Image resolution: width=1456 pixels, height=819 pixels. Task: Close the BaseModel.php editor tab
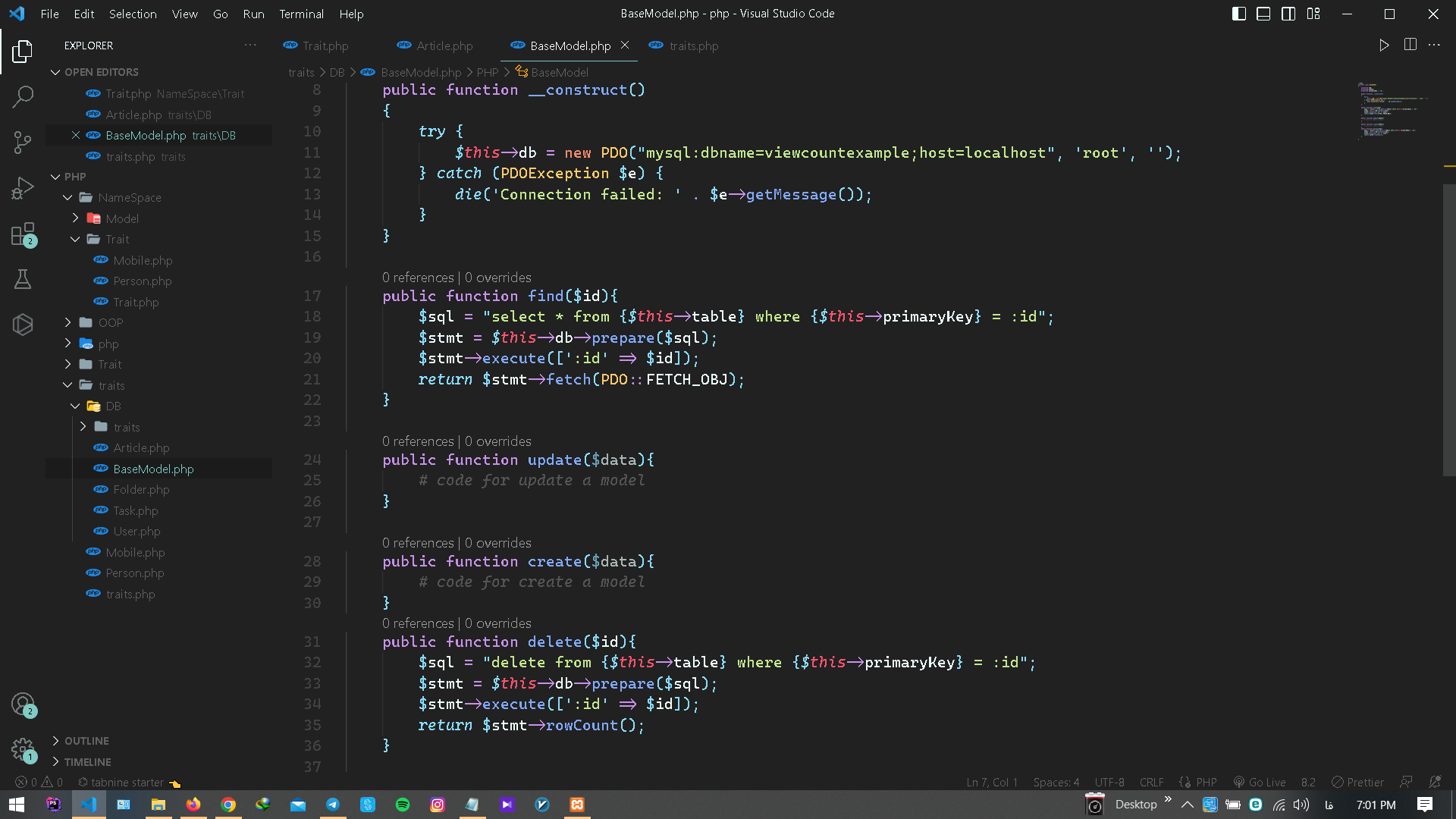point(625,45)
